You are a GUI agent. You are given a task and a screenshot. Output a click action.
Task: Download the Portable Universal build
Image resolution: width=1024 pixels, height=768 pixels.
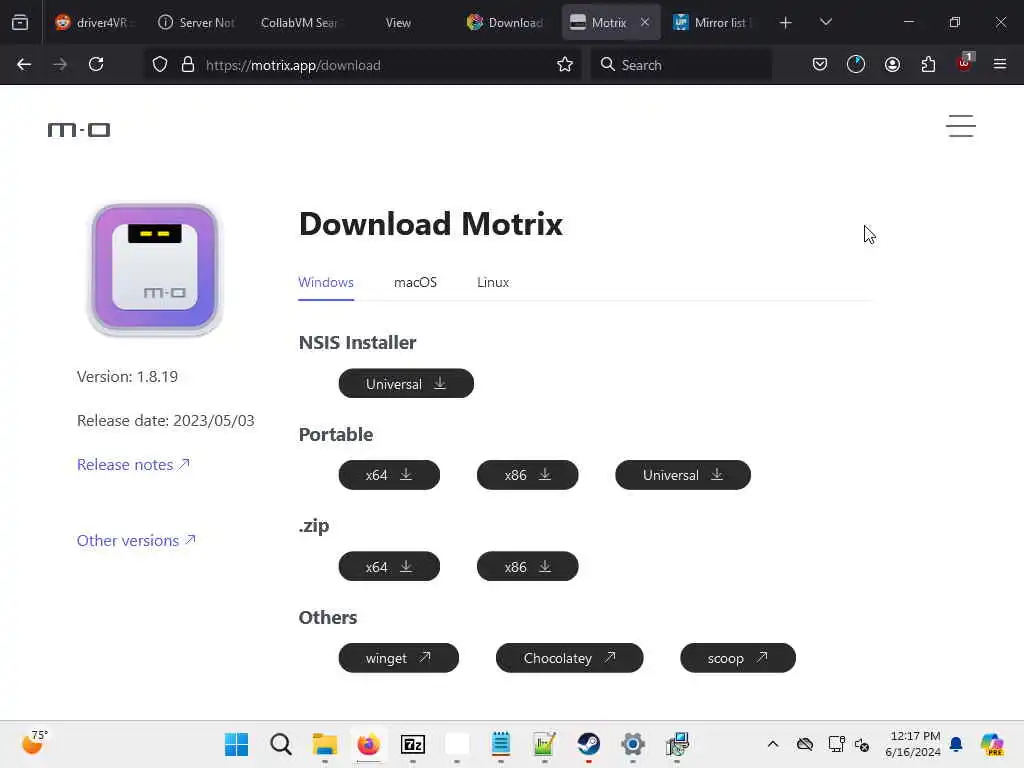[x=683, y=475]
